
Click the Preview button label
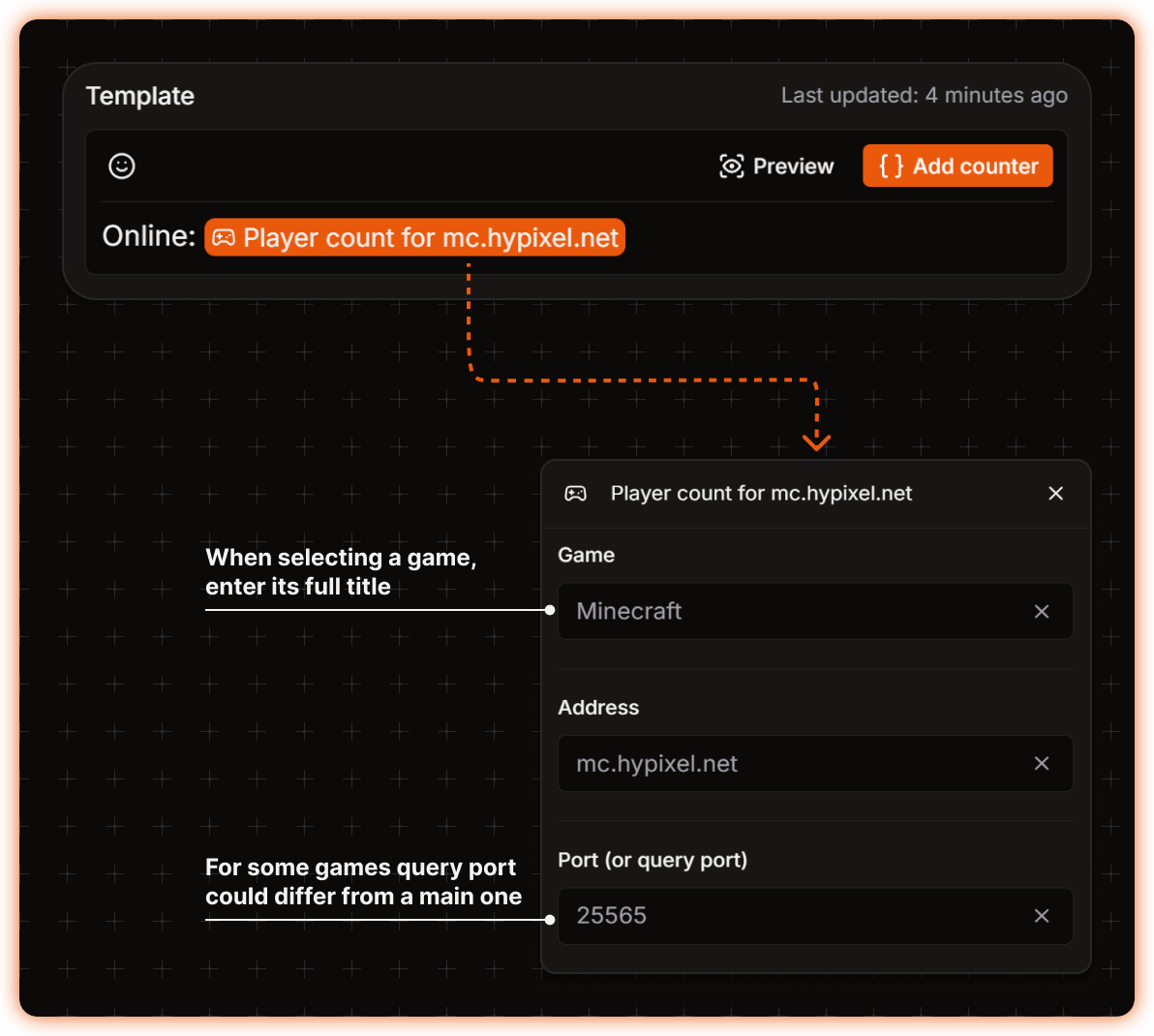click(793, 167)
